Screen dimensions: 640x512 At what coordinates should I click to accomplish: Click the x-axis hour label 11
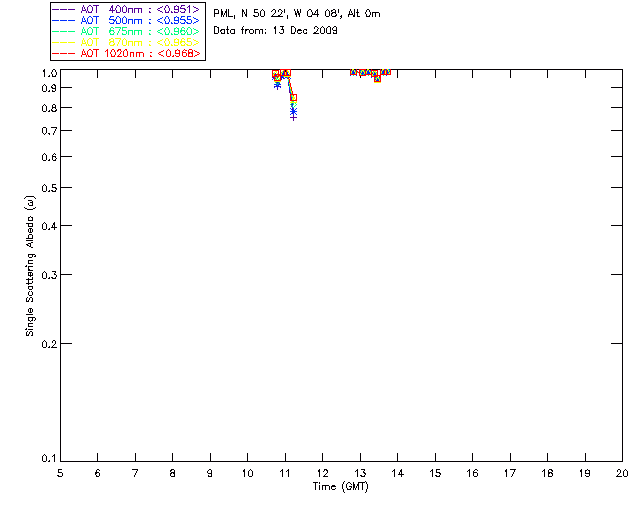tap(285, 473)
